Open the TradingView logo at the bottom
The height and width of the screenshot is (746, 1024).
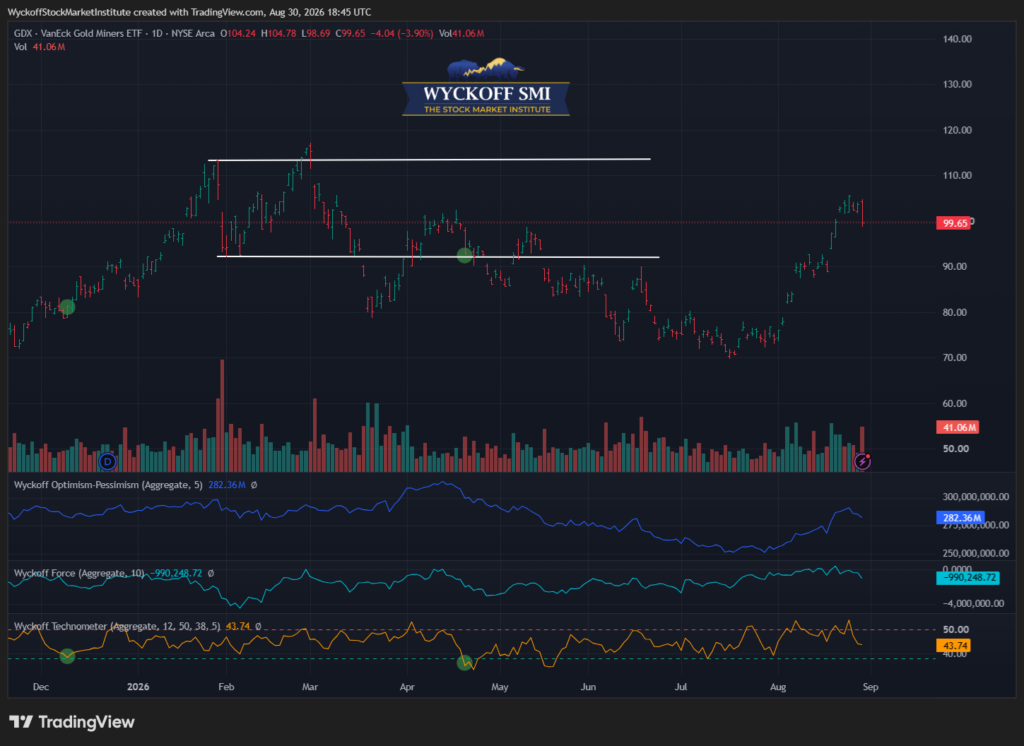point(72,722)
